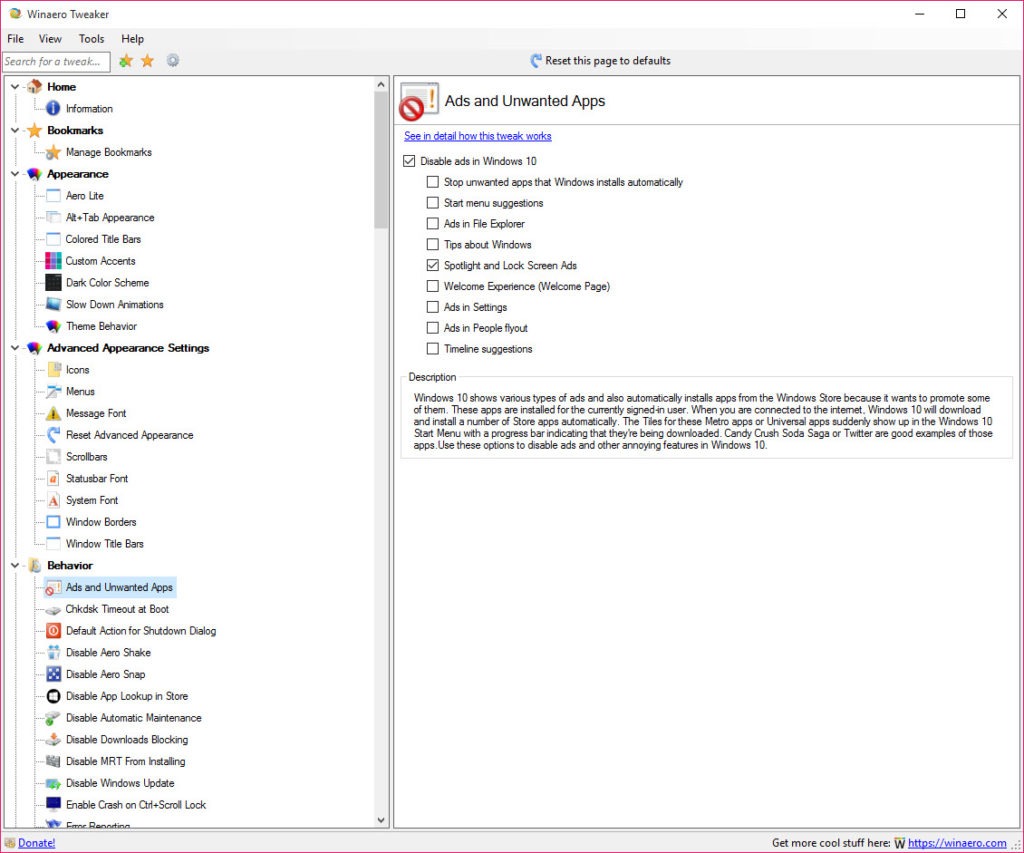Viewport: 1024px width, 853px height.
Task: Click the tree scrollbar up arrow
Action: [381, 84]
